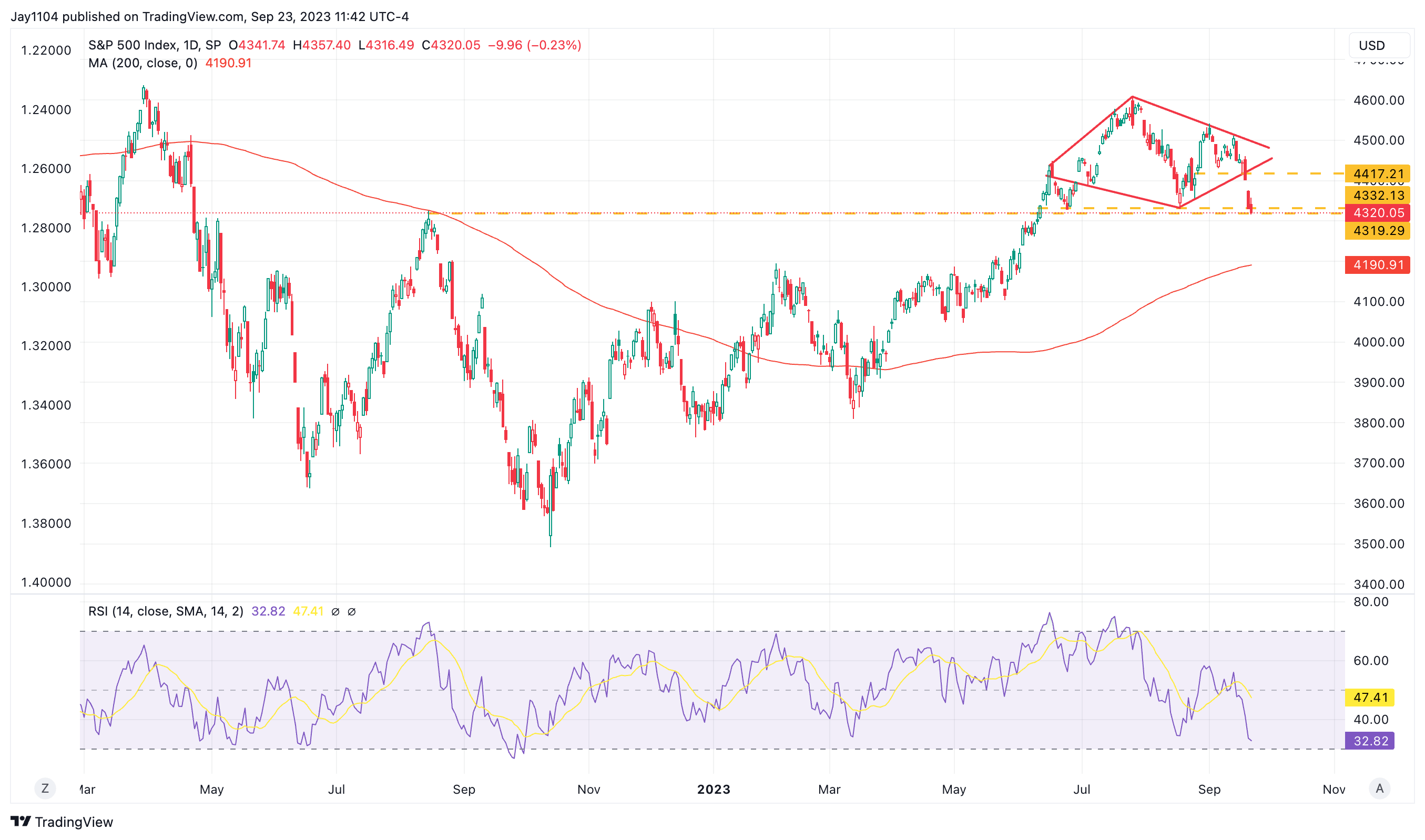Click the 1.40000 left axis value

pyautogui.click(x=46, y=582)
